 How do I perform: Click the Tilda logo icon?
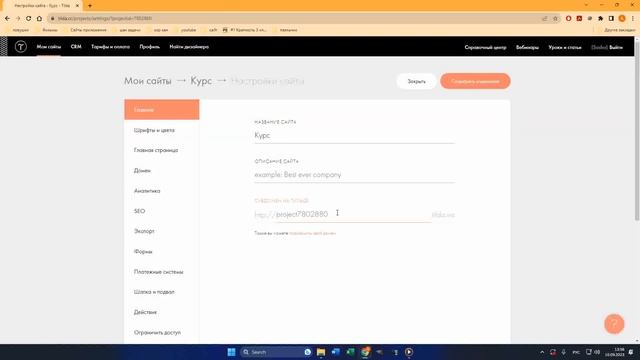coord(21,47)
